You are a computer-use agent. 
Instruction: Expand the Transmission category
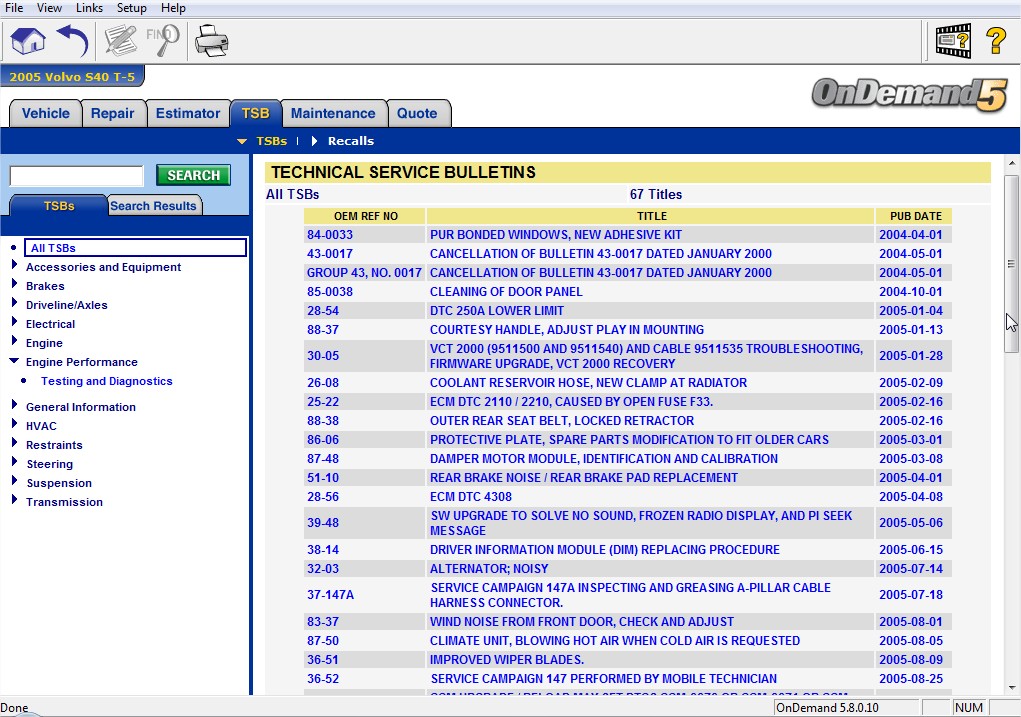[14, 501]
